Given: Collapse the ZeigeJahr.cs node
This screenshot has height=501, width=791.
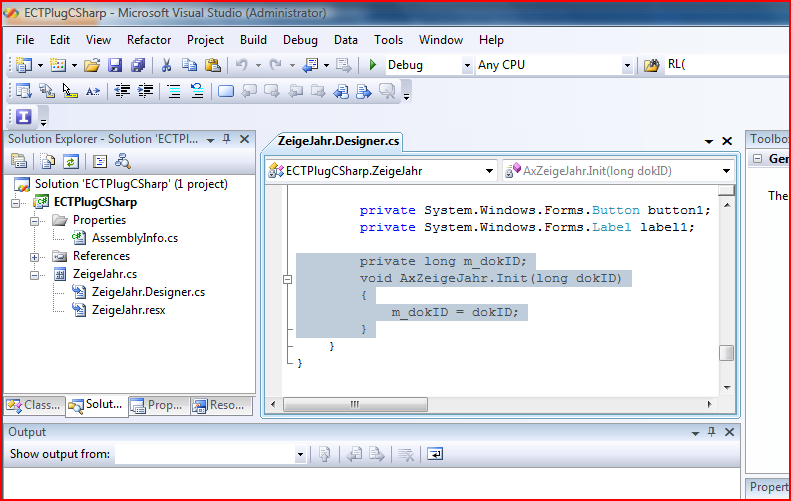Looking at the screenshot, I should (x=34, y=275).
